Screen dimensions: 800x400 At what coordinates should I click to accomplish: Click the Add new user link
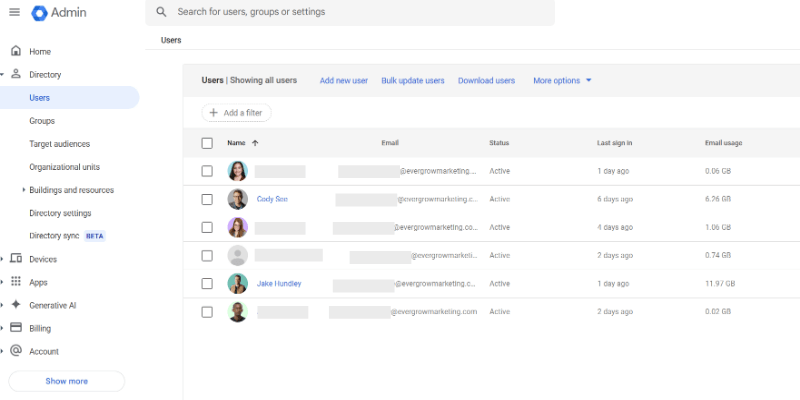coord(344,80)
